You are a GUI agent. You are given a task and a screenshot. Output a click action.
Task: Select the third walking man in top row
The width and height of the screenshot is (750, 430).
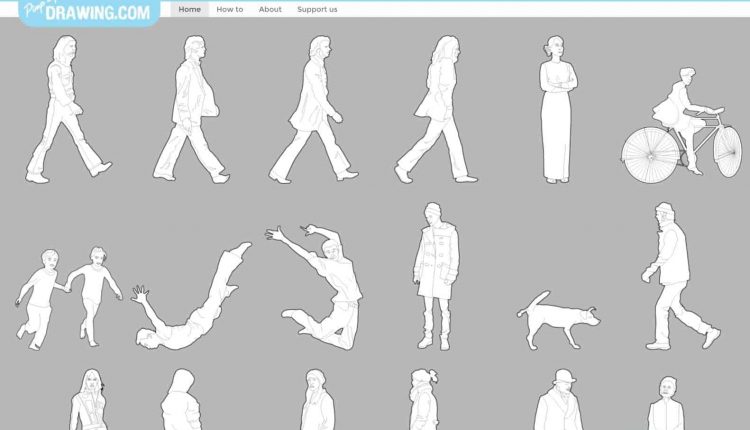[313, 110]
